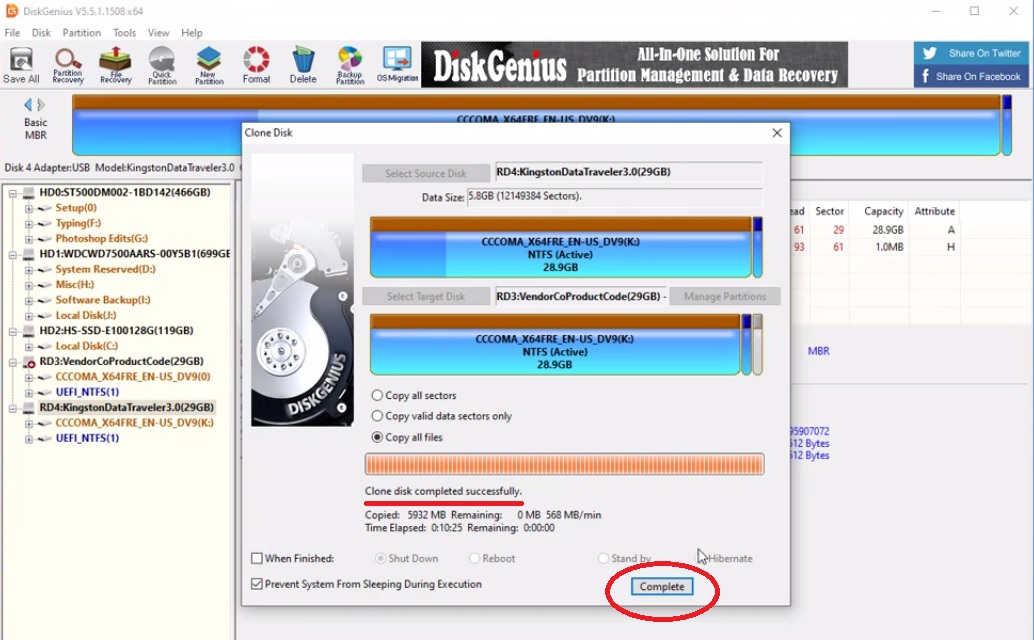Select the New Partition tool
This screenshot has width=1034, height=640.
[x=208, y=63]
